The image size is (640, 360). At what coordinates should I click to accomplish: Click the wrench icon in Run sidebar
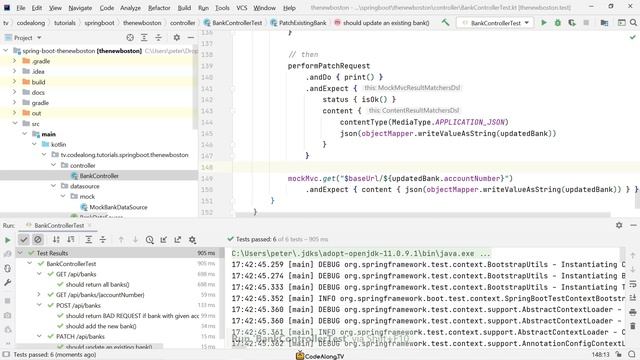[7, 282]
